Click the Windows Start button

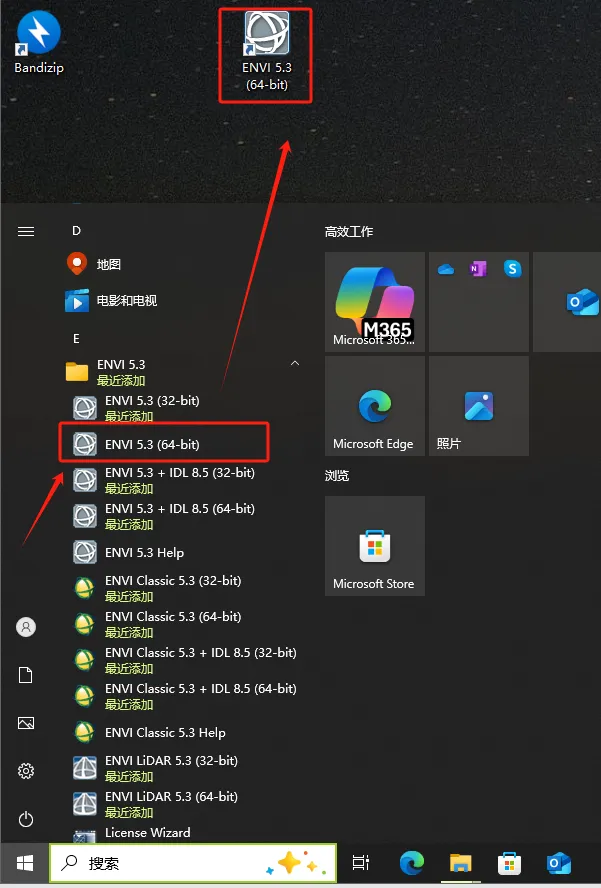pyautogui.click(x=25, y=863)
